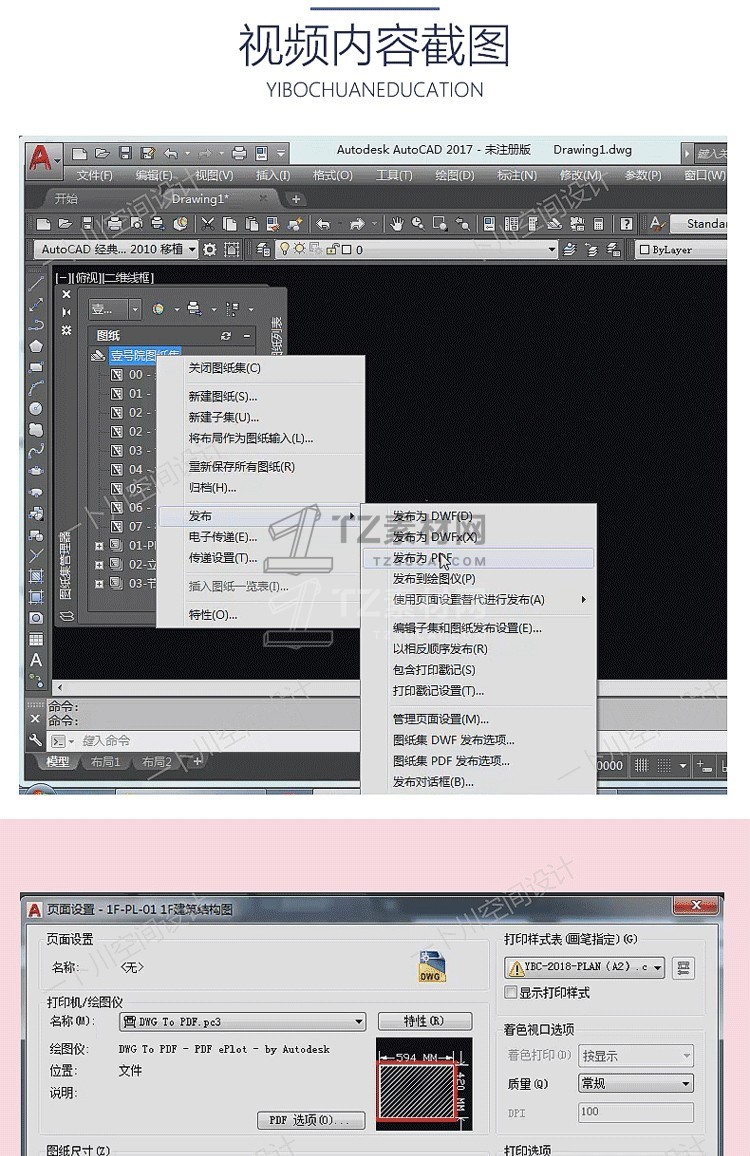The image size is (750, 1156).
Task: Open AutoCAD 经典 workspace dropdown
Action: 193,250
